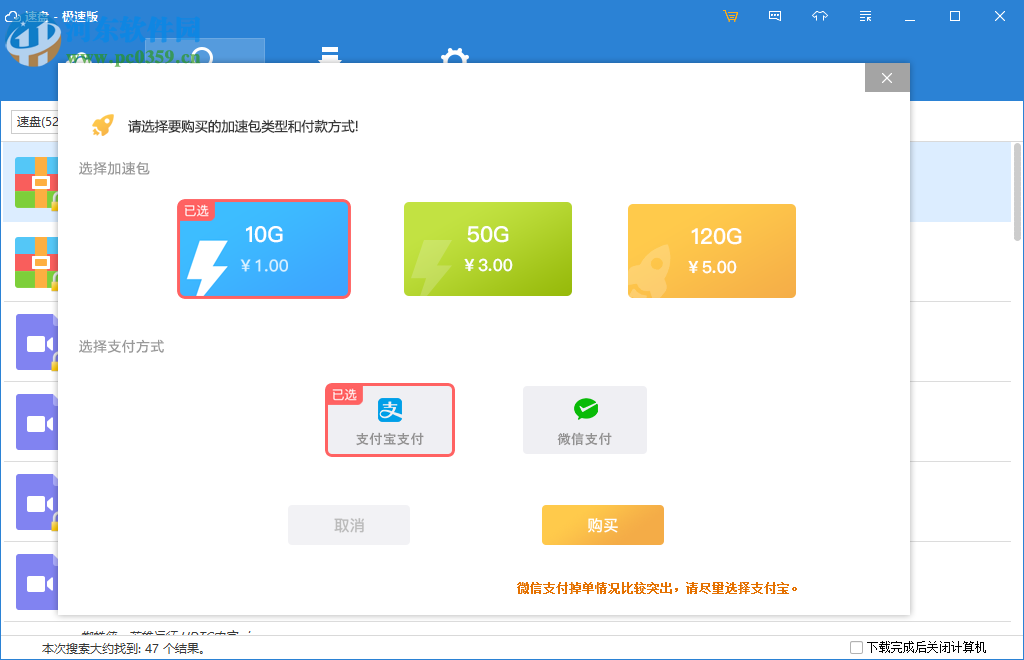Open the shopping cart icon in title bar

tap(731, 16)
